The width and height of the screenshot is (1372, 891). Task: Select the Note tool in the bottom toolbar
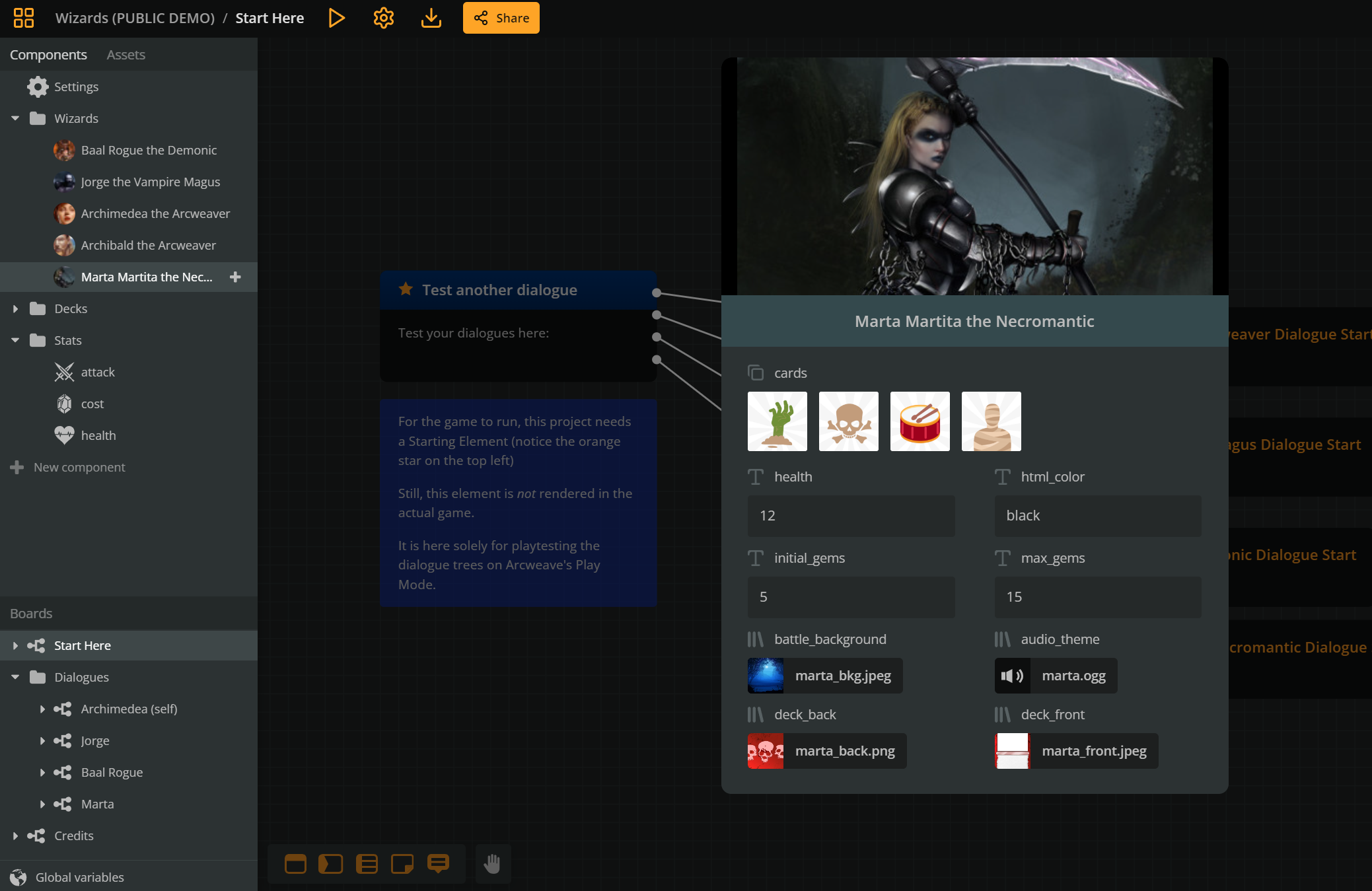(402, 863)
